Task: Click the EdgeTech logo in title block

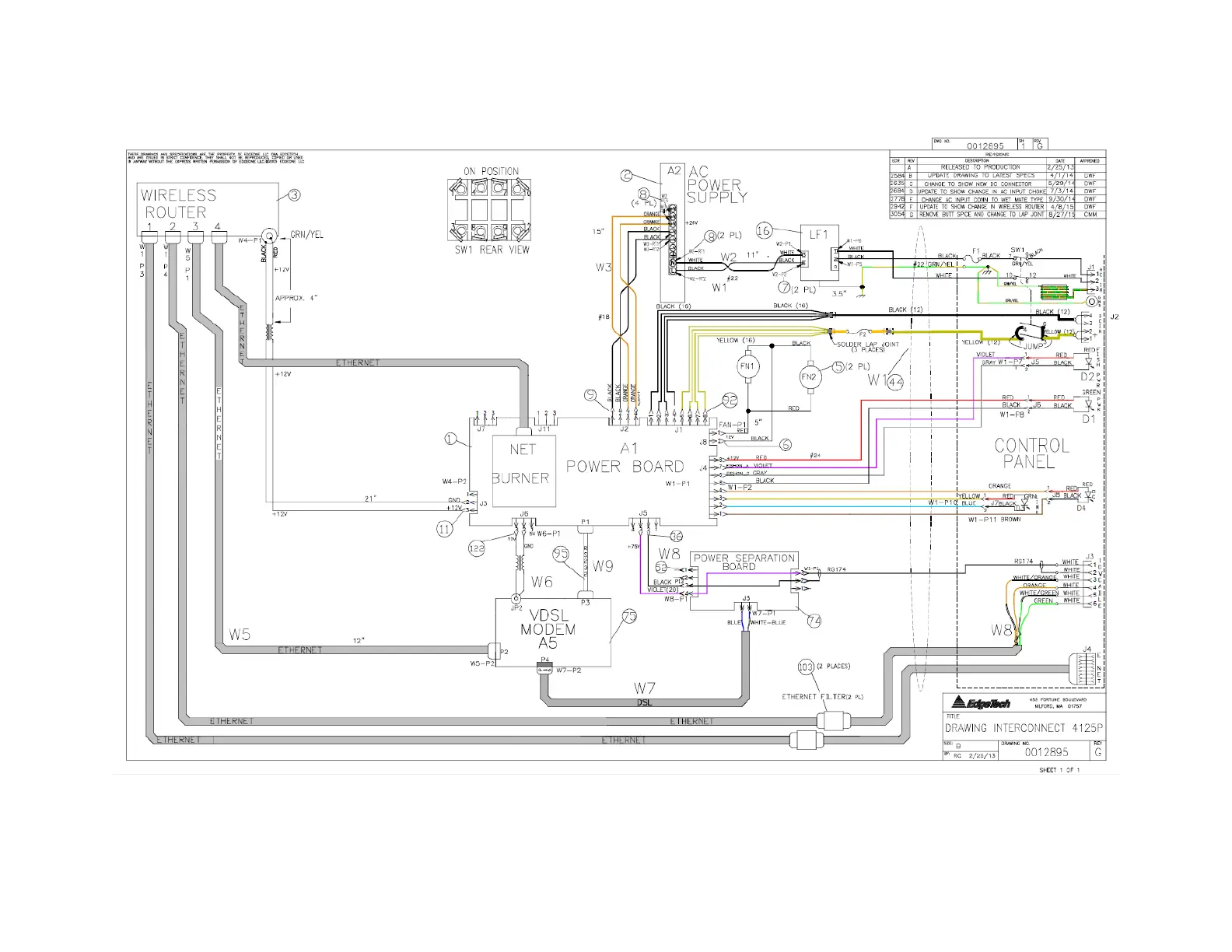Action: [982, 702]
